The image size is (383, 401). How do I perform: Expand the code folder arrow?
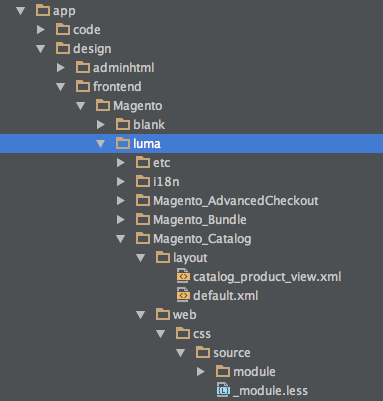coord(41,30)
